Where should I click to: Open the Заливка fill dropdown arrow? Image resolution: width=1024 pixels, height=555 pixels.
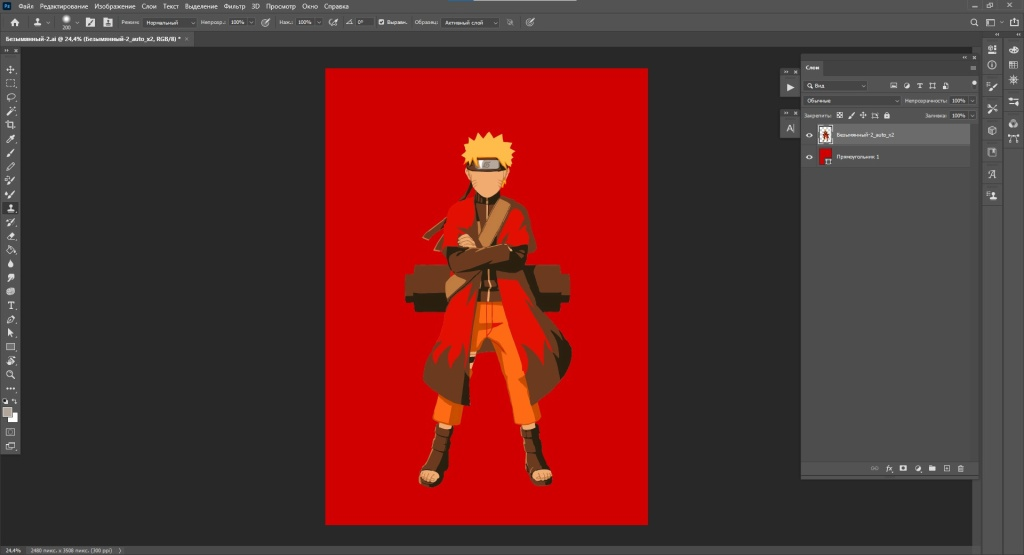click(x=972, y=116)
